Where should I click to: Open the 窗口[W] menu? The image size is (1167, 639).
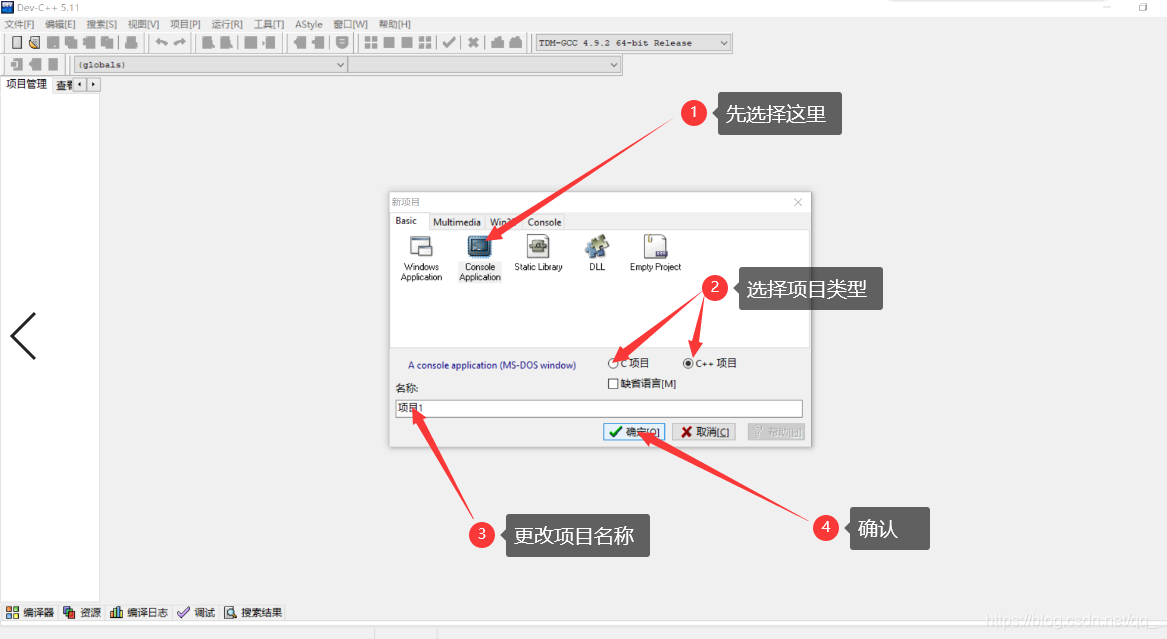(x=351, y=24)
